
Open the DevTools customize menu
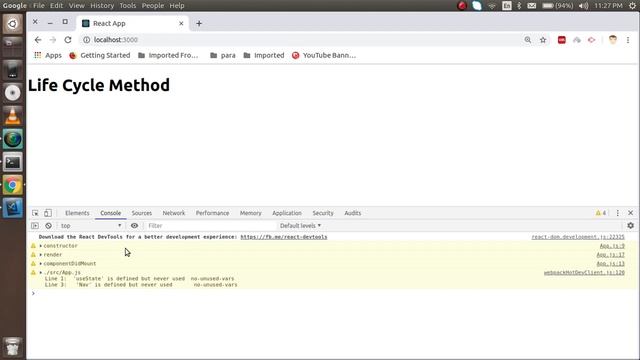click(x=618, y=213)
